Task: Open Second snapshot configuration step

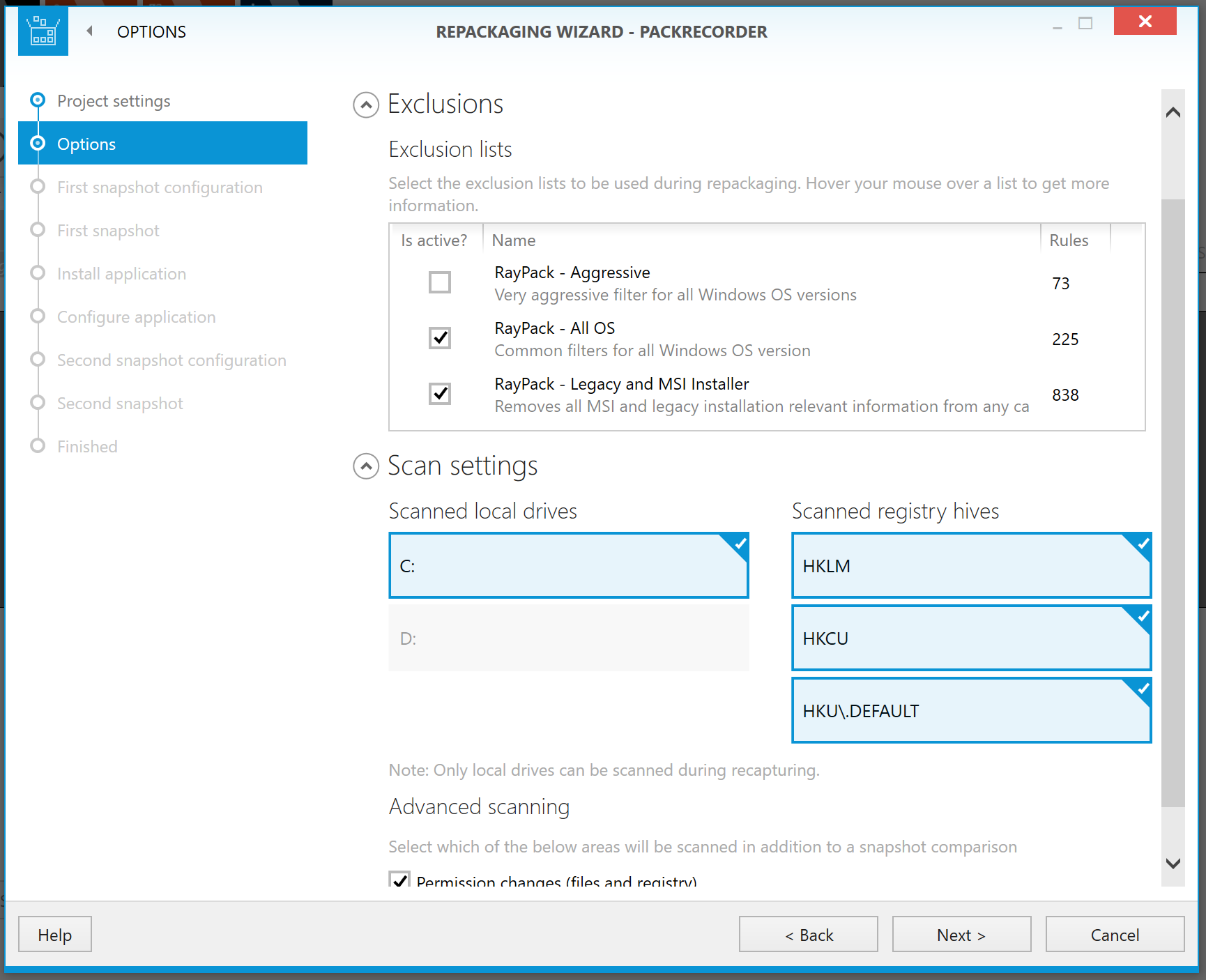Action: tap(171, 360)
